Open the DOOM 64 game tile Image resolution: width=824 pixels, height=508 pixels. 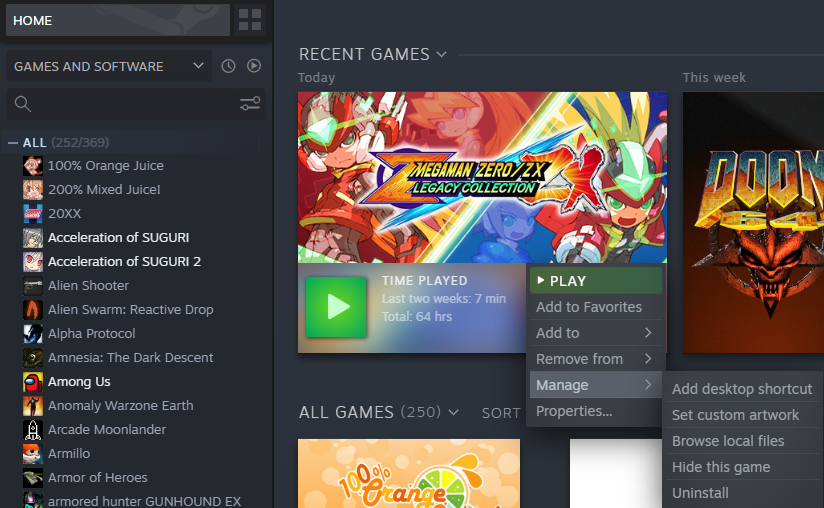[x=753, y=223]
